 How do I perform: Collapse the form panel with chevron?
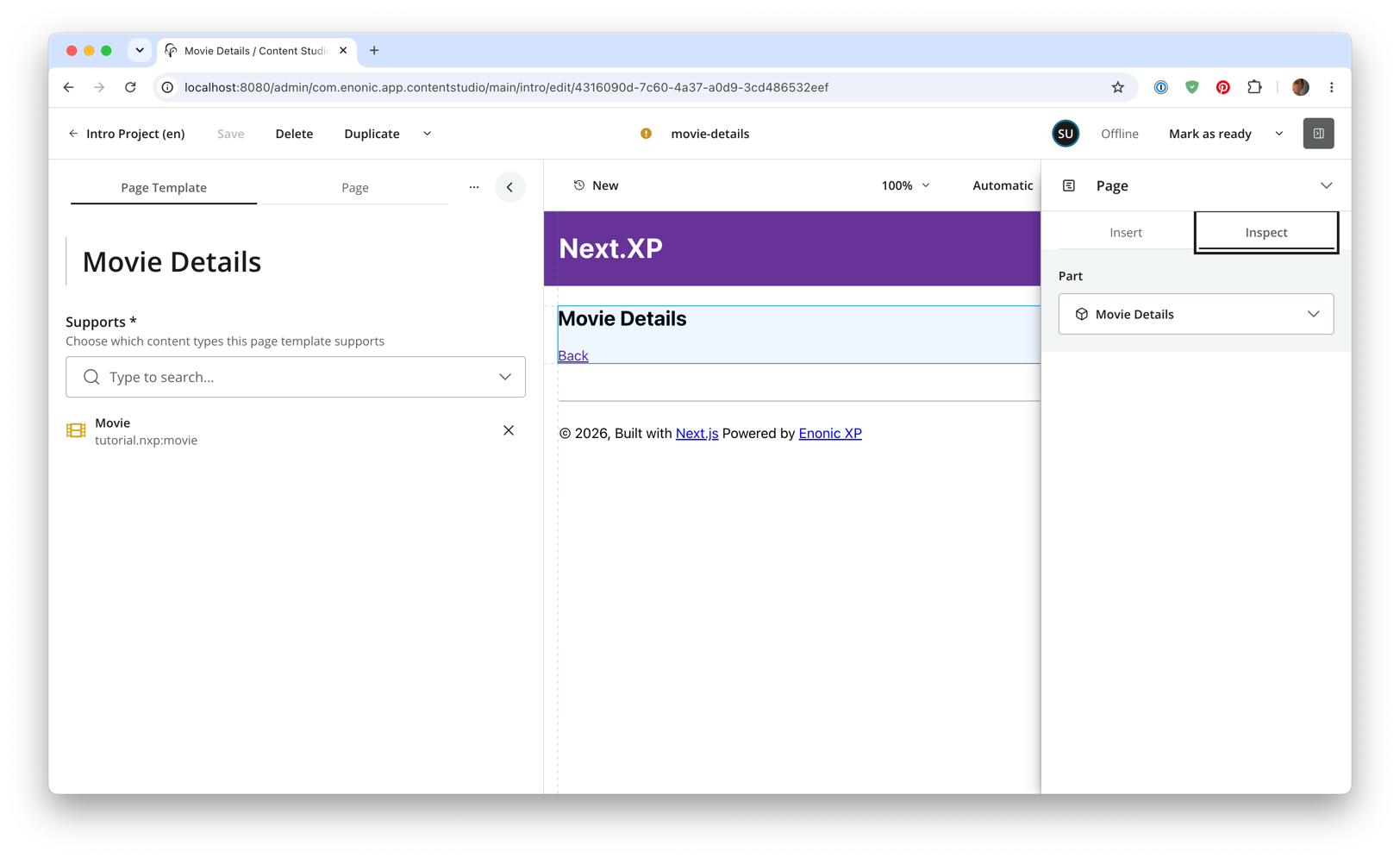510,187
